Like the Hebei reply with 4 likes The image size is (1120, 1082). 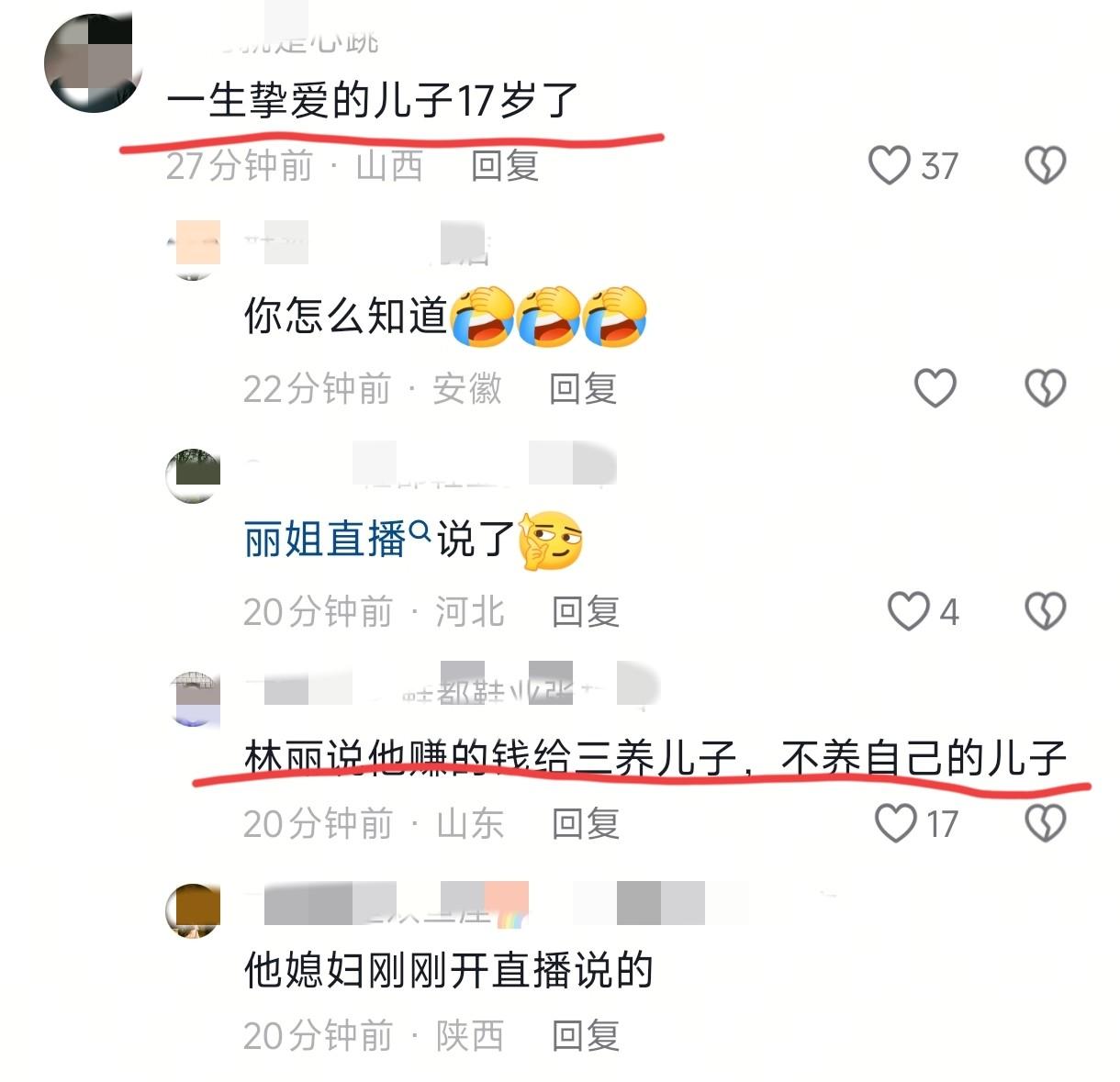tap(909, 611)
